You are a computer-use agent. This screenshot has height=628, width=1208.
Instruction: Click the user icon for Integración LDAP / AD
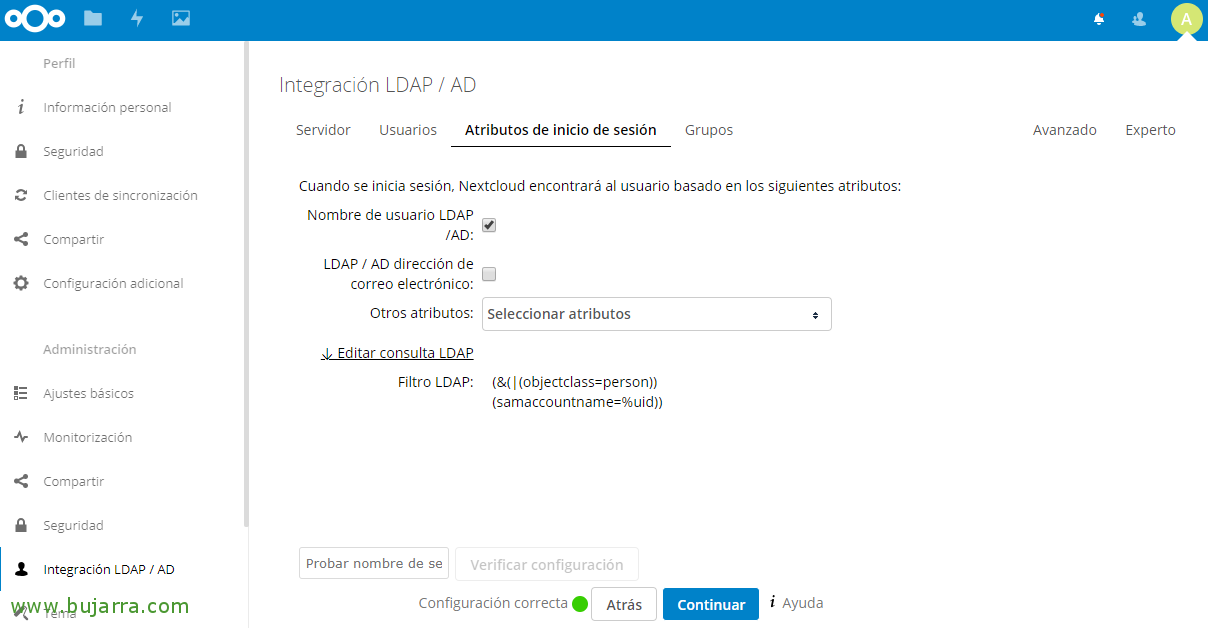(20, 569)
